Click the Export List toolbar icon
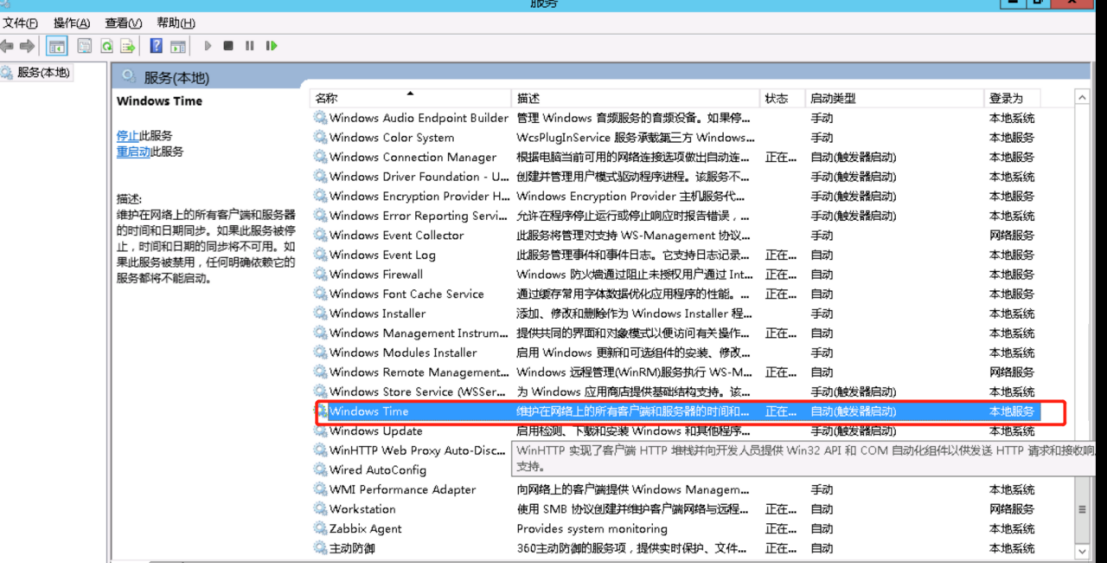 point(128,47)
